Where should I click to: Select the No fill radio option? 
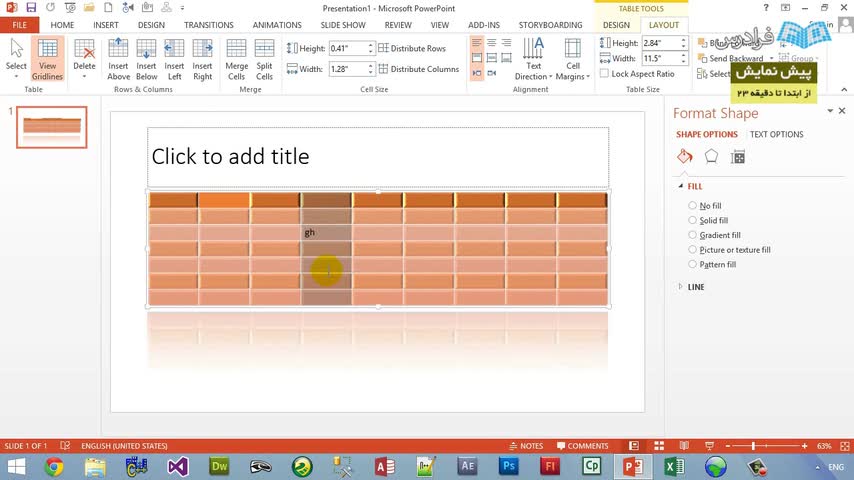click(x=692, y=205)
